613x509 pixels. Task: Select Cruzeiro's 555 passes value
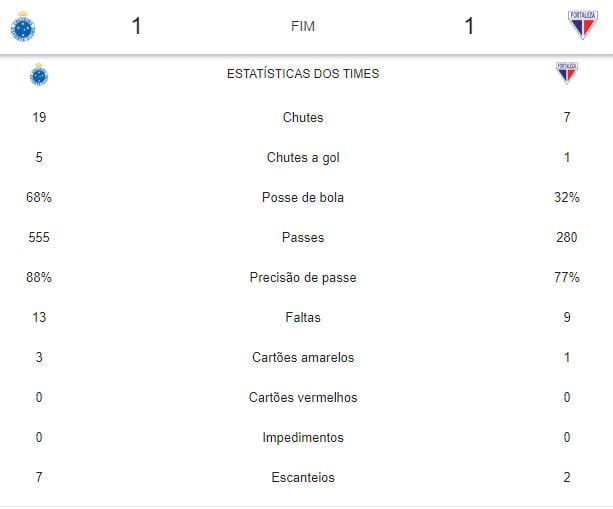pyautogui.click(x=39, y=237)
